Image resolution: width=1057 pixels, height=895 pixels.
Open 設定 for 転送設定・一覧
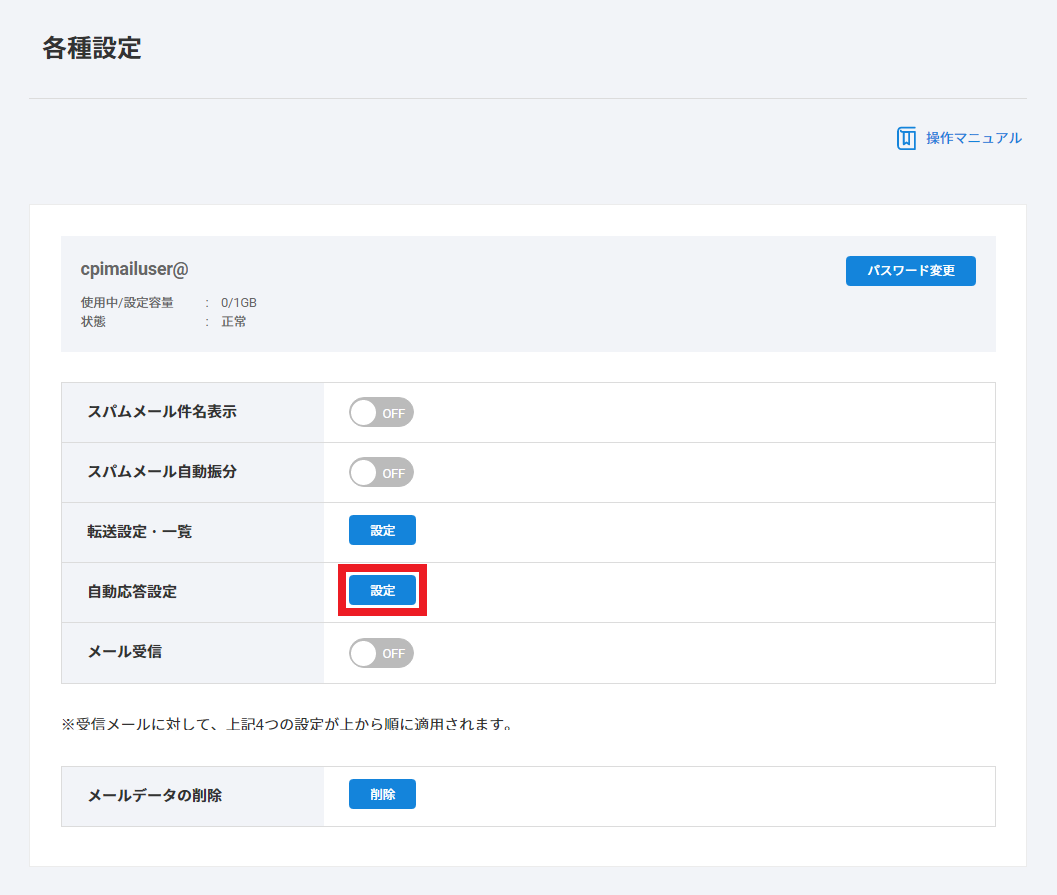coord(382,531)
